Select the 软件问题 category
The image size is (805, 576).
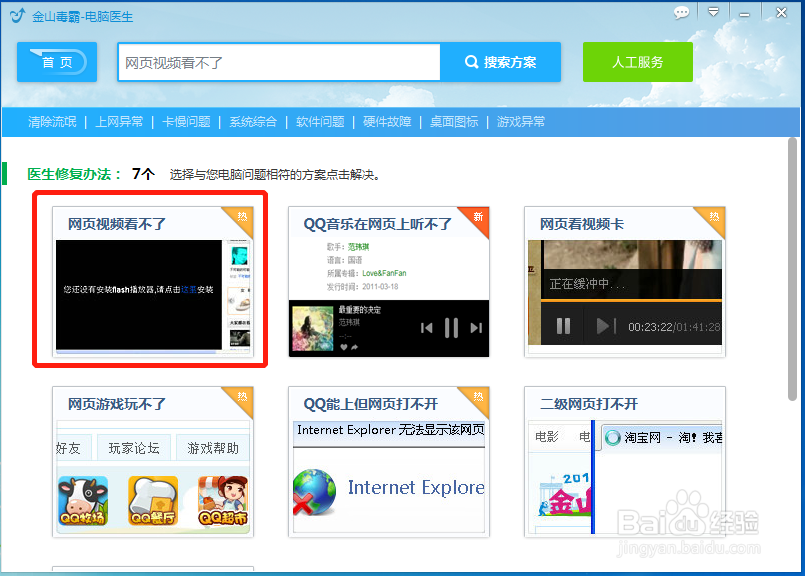click(320, 122)
